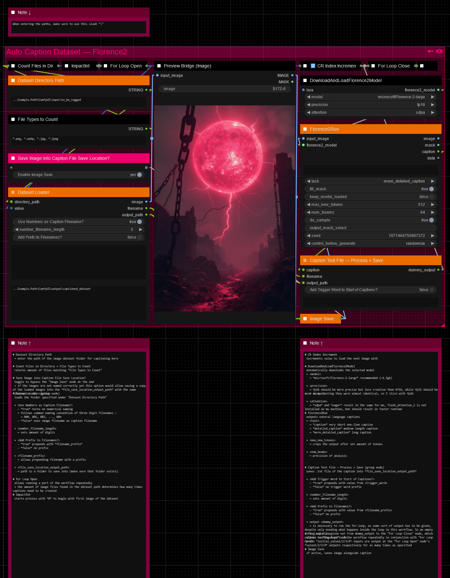Collapse the CR Index Increment node
450x578 pixels.
point(305,66)
